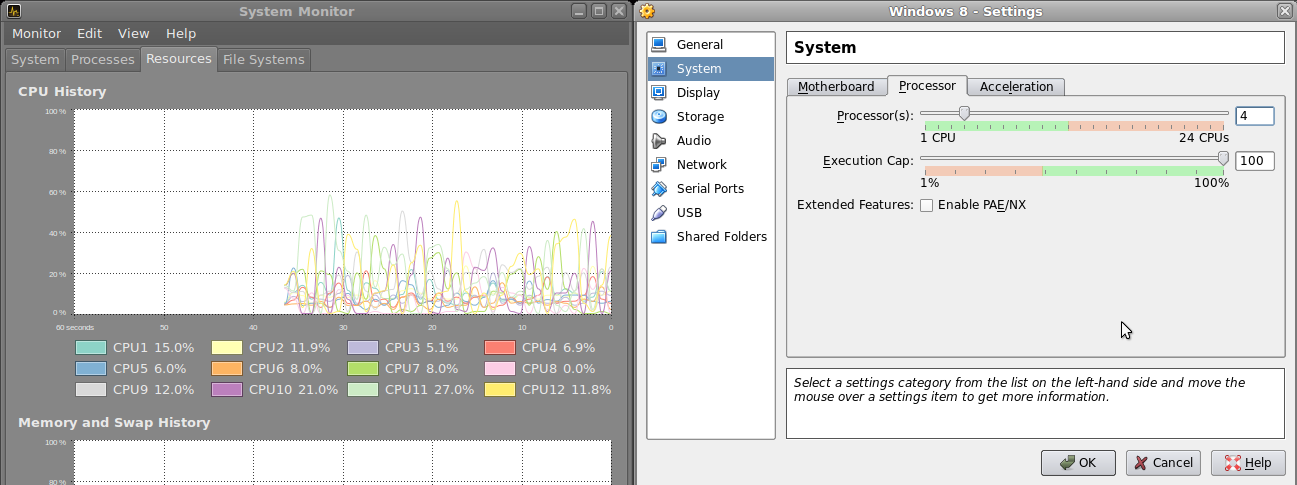Select the Processor tab
The height and width of the screenshot is (485, 1297).
point(927,85)
